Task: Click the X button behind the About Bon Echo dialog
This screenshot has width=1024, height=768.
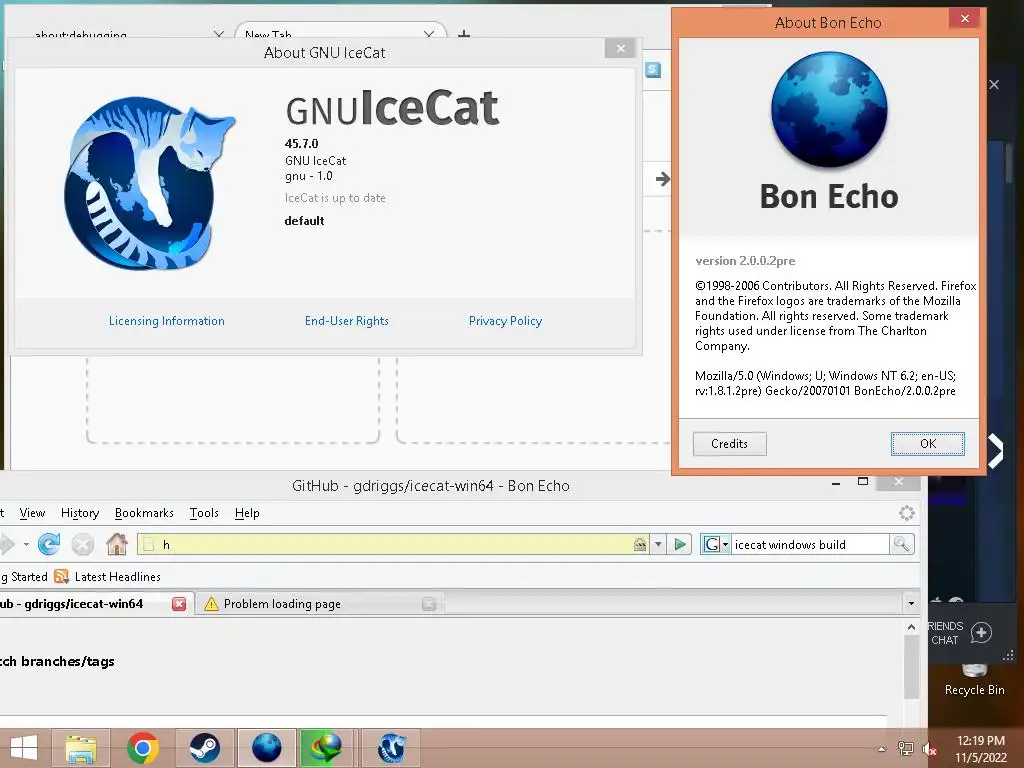Action: (x=994, y=84)
